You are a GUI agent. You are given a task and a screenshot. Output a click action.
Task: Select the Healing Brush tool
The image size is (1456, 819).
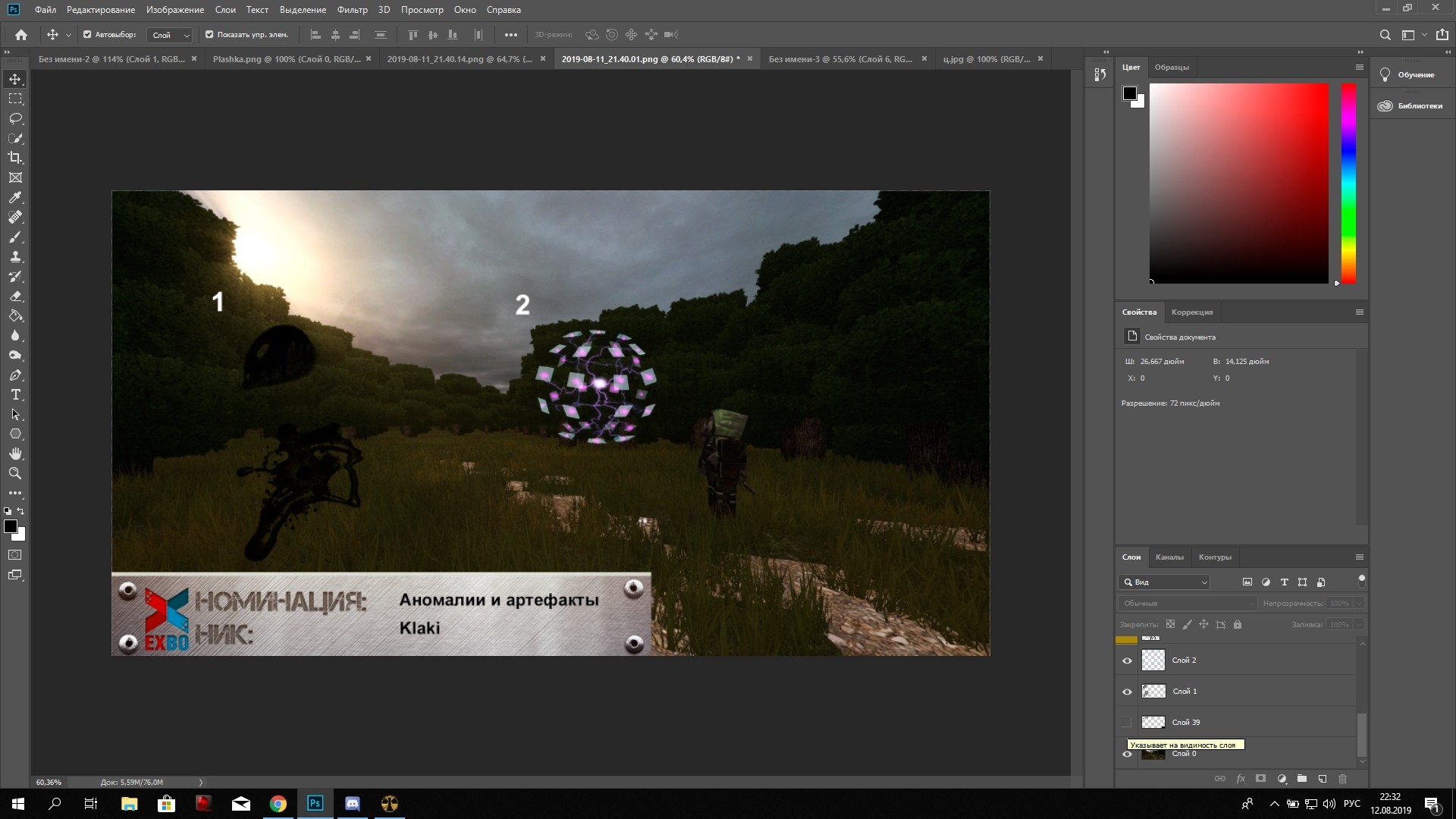[x=15, y=217]
